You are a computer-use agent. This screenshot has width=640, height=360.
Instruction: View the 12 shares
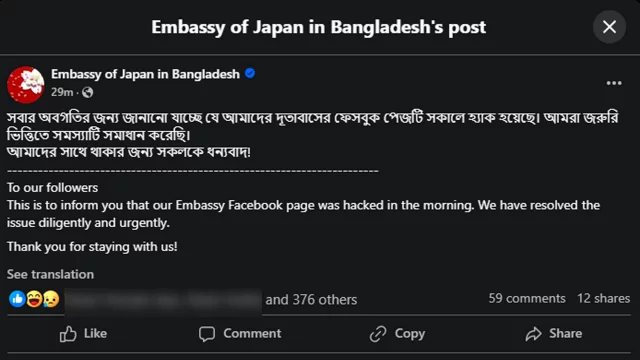pyautogui.click(x=603, y=298)
